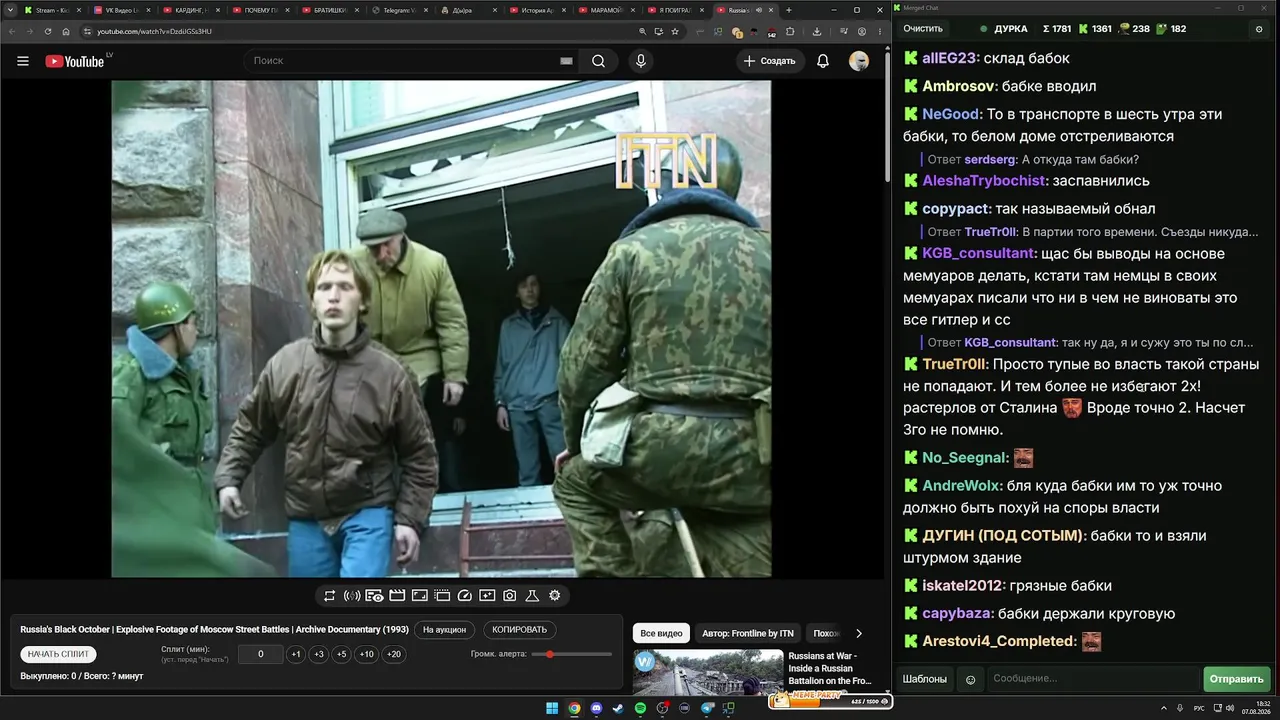This screenshot has width=1280, height=720.
Task: Click the КОПИРОВАТЬ button
Action: coord(520,630)
